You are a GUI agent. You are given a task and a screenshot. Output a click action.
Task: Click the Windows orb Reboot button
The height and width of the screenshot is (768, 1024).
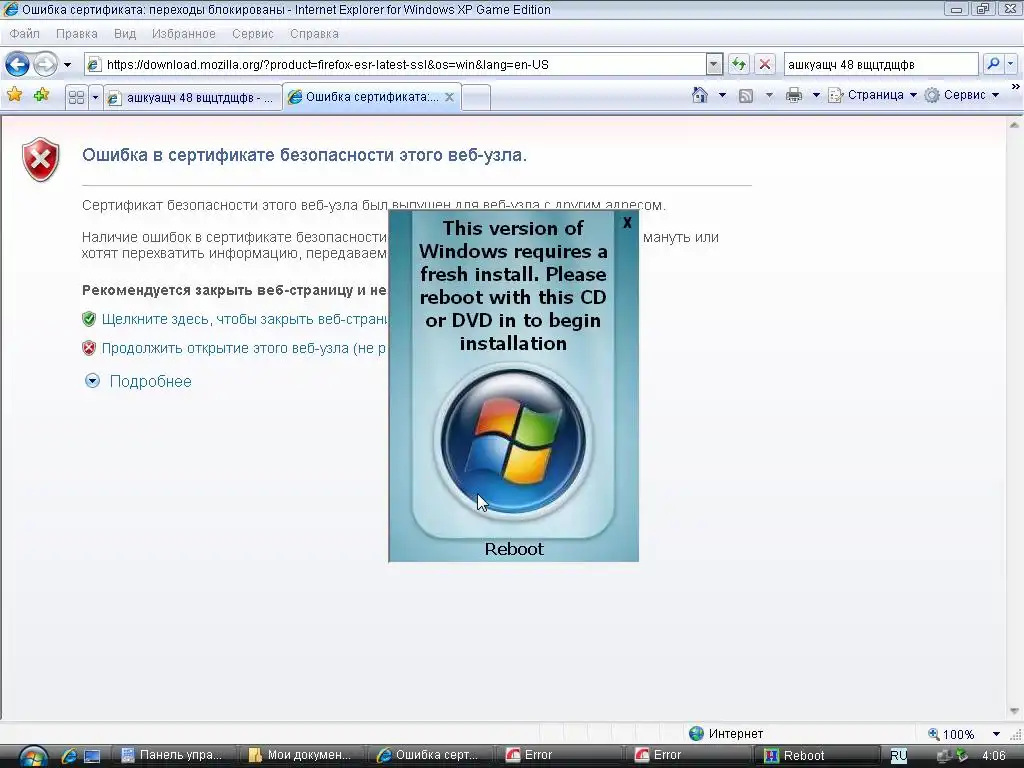click(x=513, y=441)
